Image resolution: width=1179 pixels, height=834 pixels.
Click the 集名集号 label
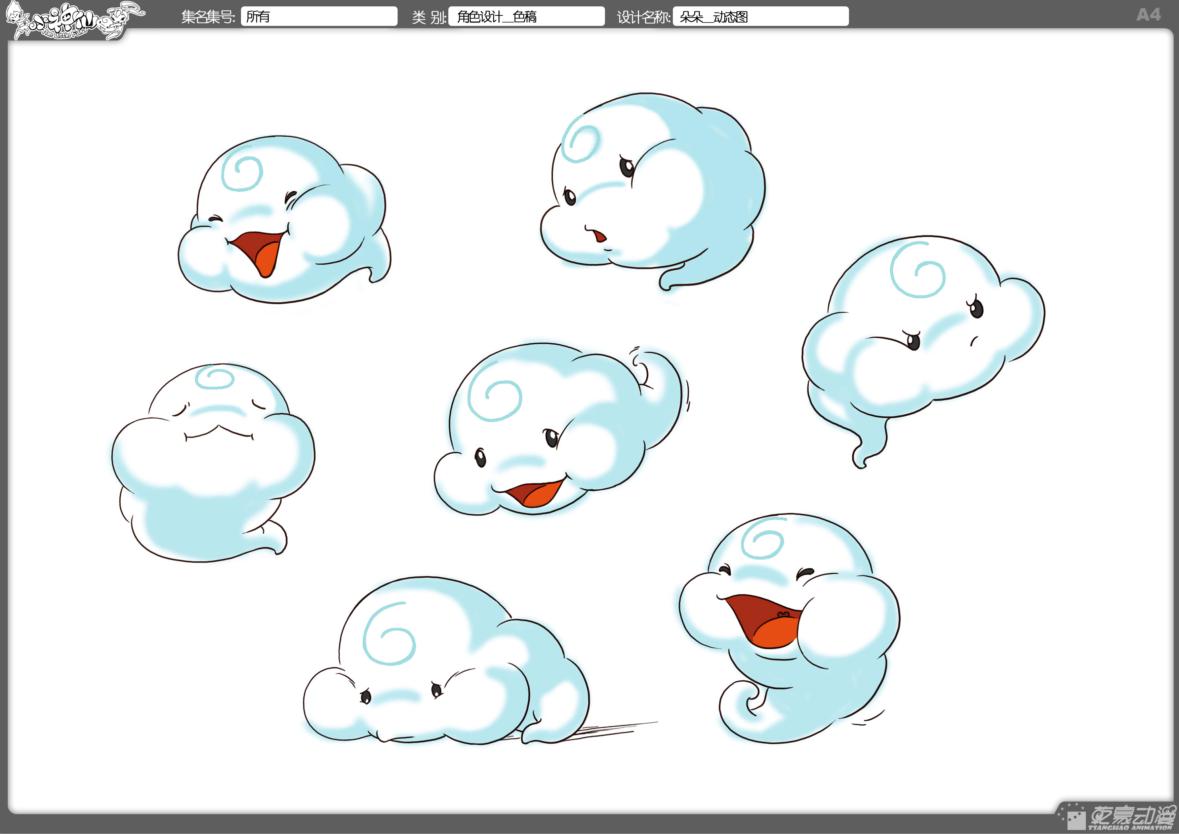pos(208,17)
